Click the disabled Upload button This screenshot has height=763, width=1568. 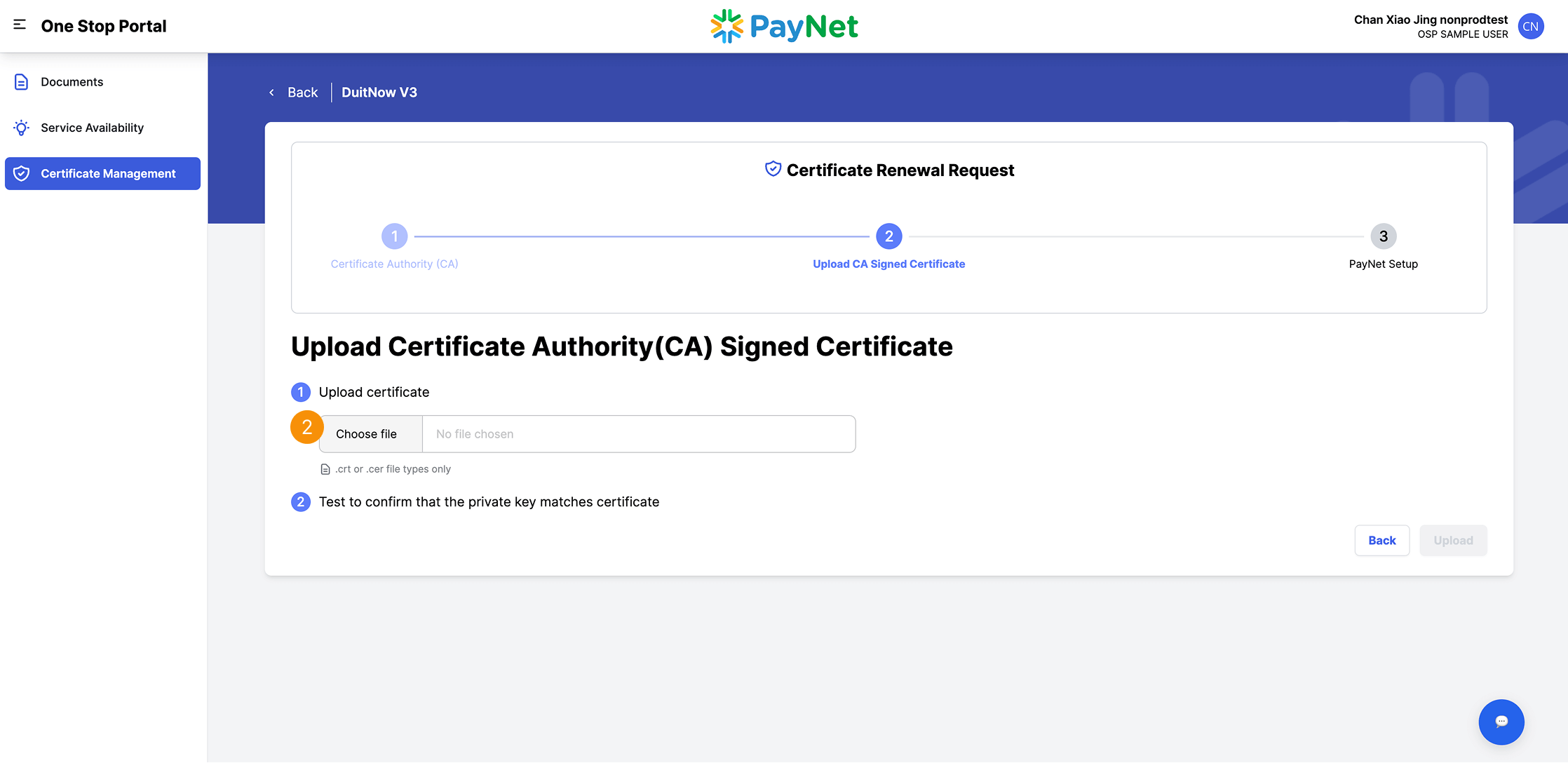coord(1453,540)
